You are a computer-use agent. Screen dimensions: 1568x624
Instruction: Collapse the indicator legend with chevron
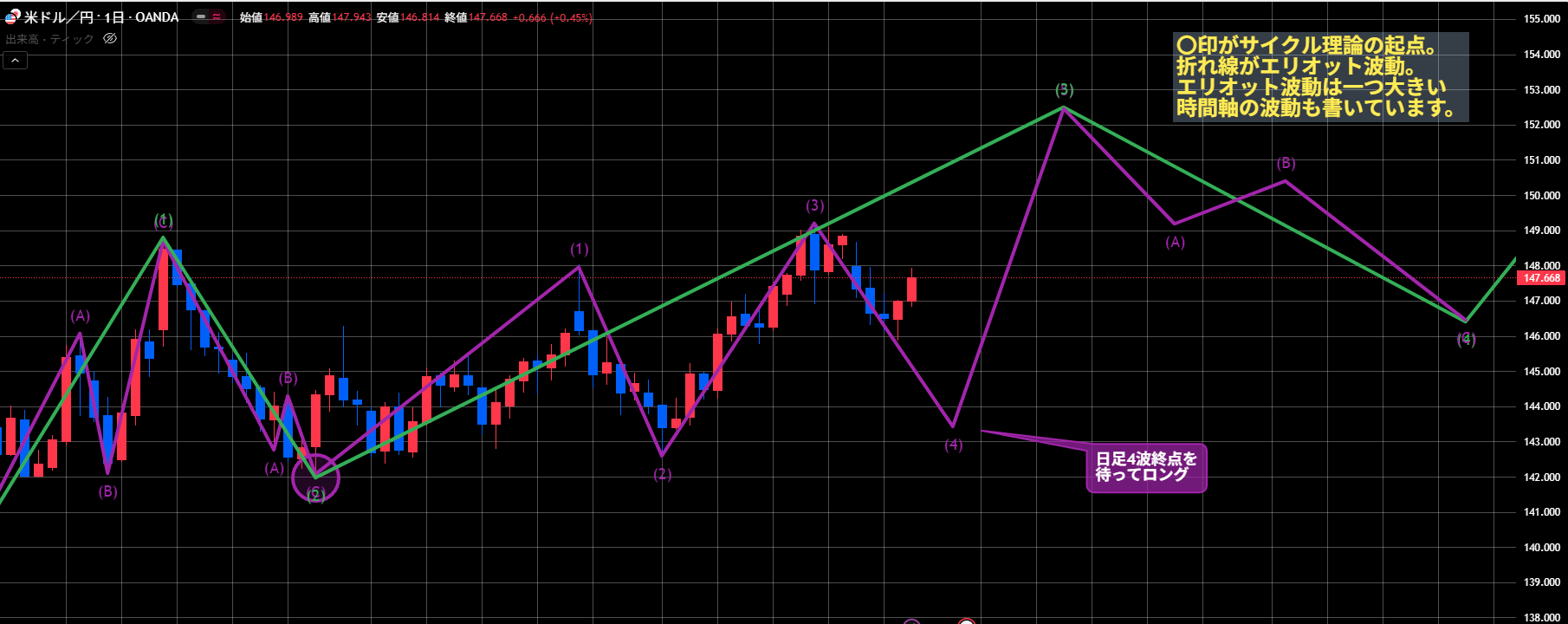[16, 60]
